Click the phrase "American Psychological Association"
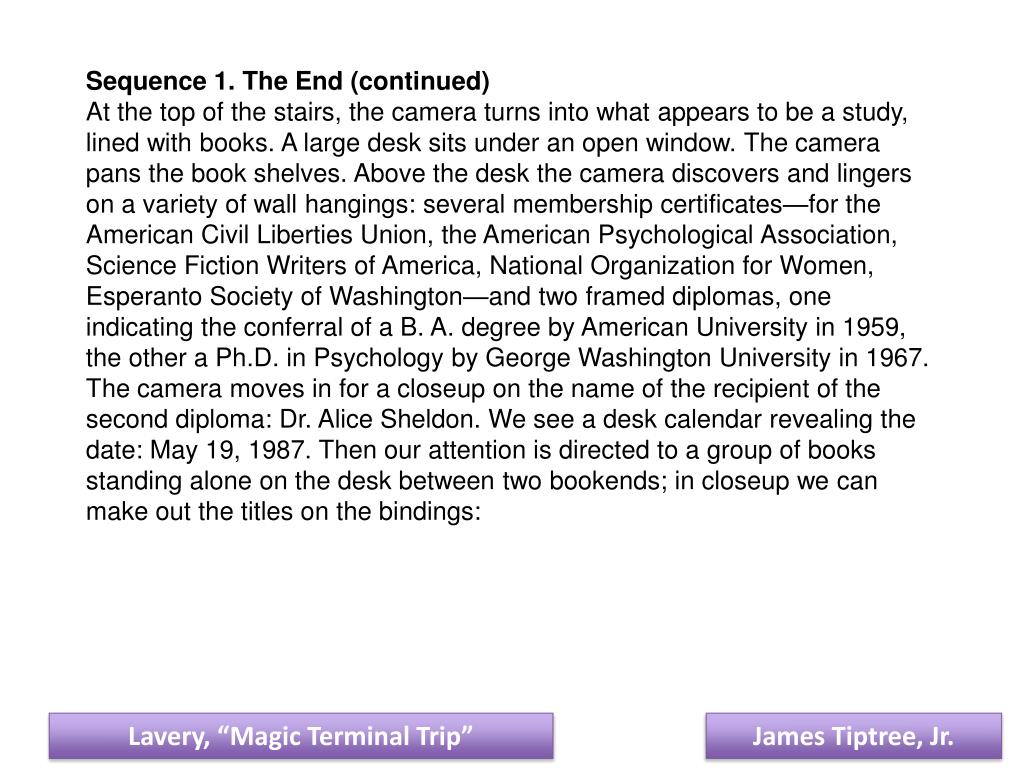Screen dimensions: 1024x768 [x=686, y=234]
